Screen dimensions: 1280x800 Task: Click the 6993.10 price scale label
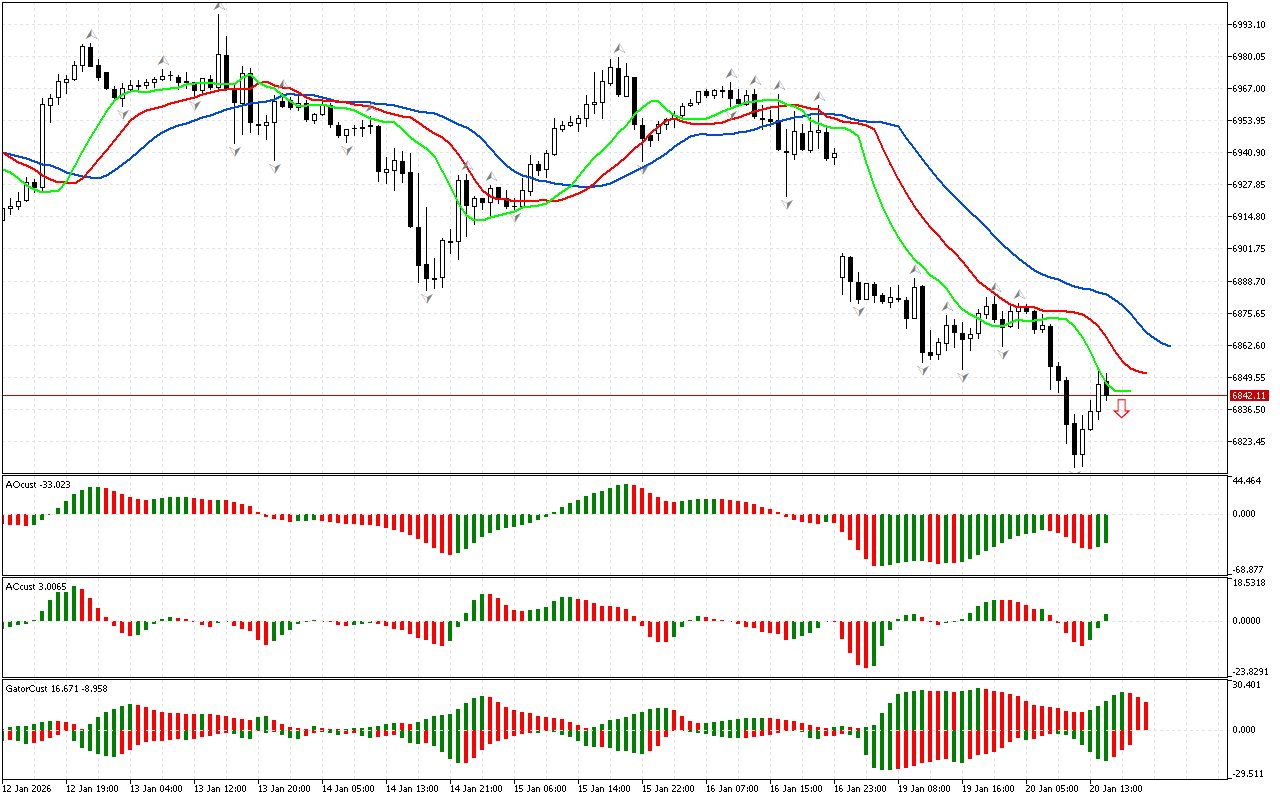pyautogui.click(x=1250, y=24)
